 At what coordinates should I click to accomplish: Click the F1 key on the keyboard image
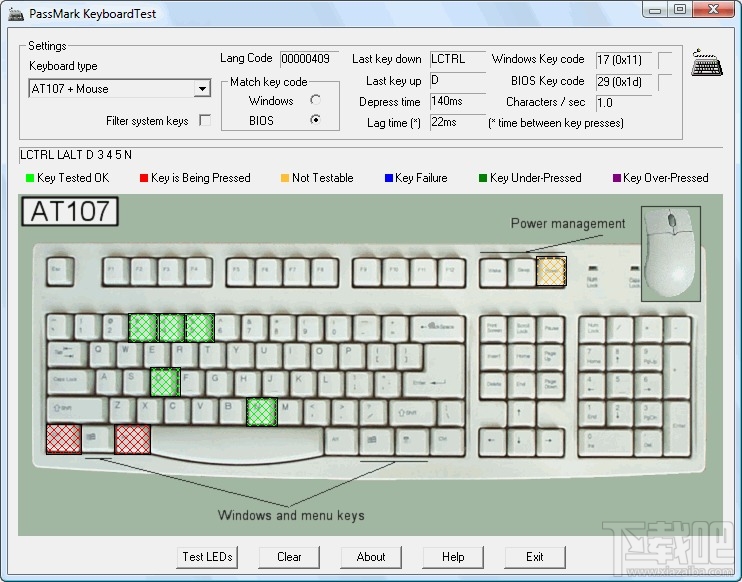click(x=115, y=272)
